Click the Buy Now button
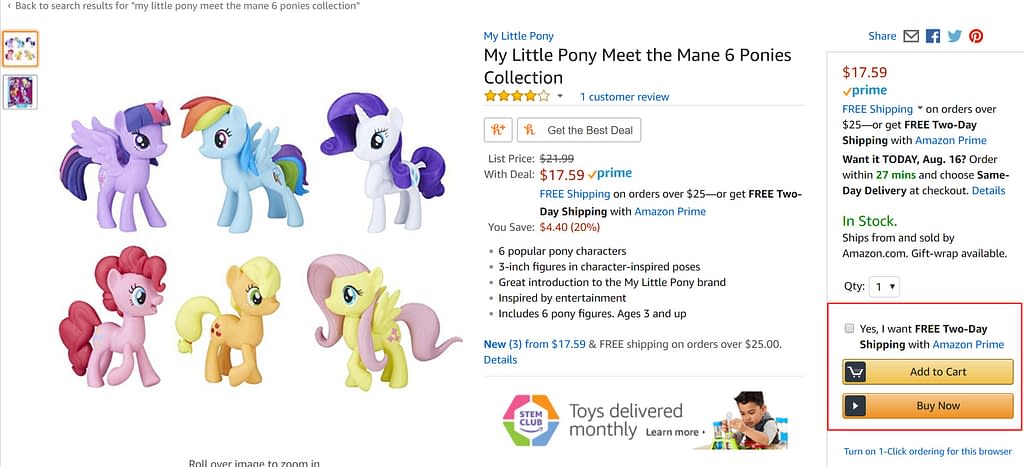The image size is (1024, 467). pos(928,406)
